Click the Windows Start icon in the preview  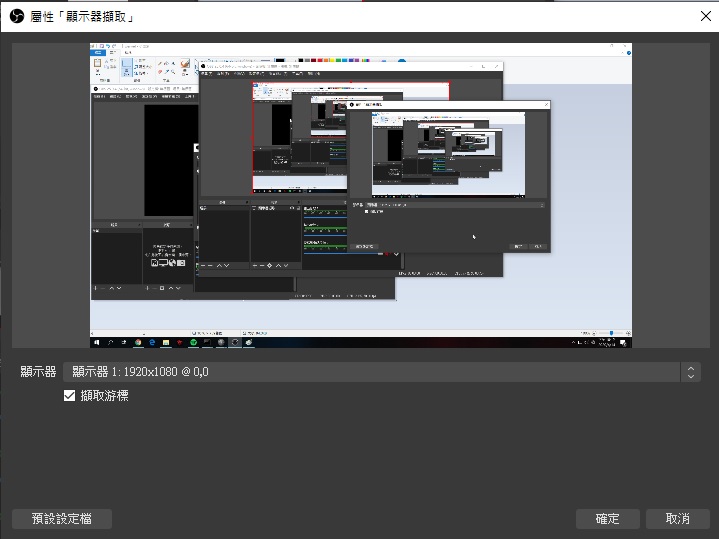(96, 342)
